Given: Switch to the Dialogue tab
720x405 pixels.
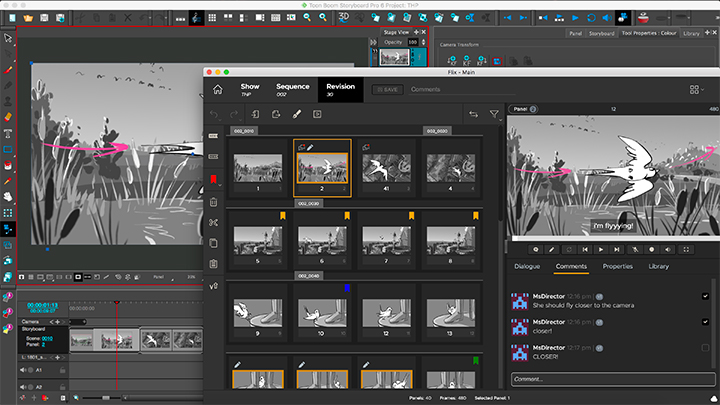Looking at the screenshot, I should point(527,267).
